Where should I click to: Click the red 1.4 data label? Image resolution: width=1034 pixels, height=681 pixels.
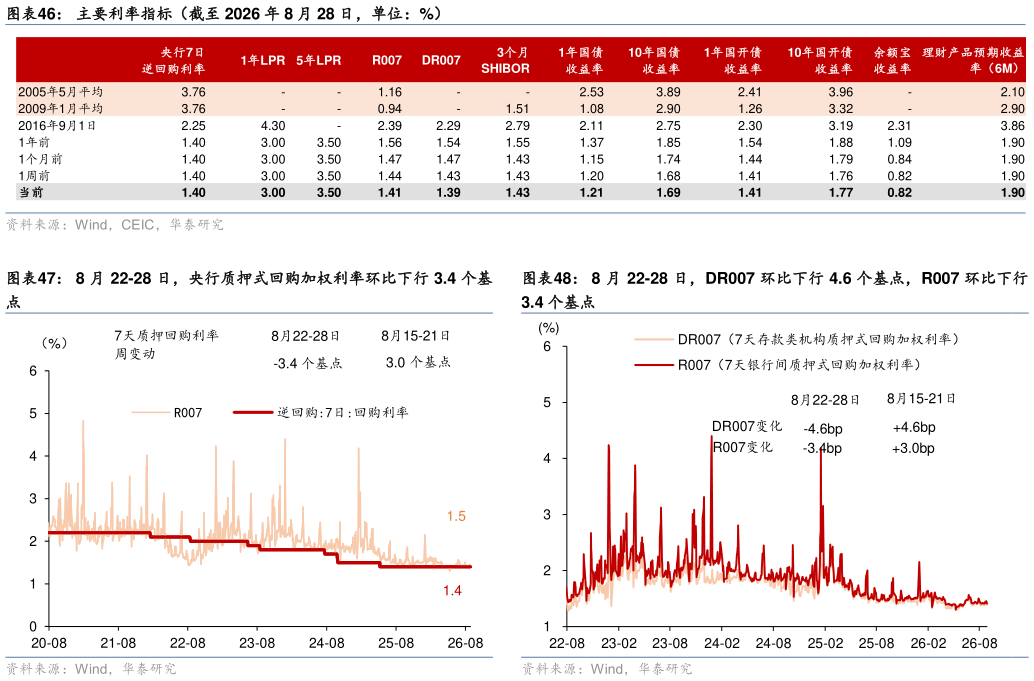[452, 591]
